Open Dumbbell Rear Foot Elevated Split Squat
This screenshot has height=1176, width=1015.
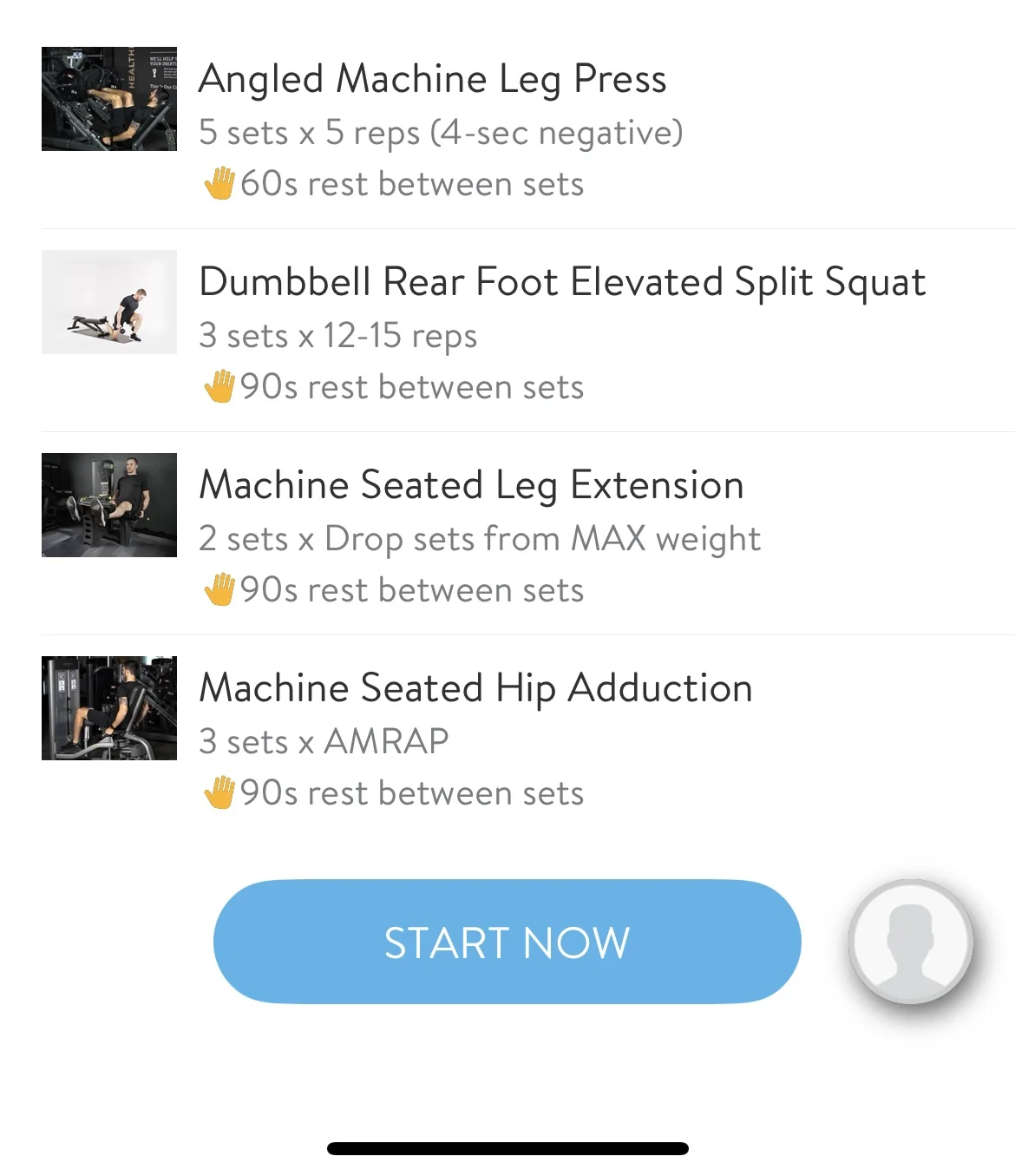coord(562,282)
